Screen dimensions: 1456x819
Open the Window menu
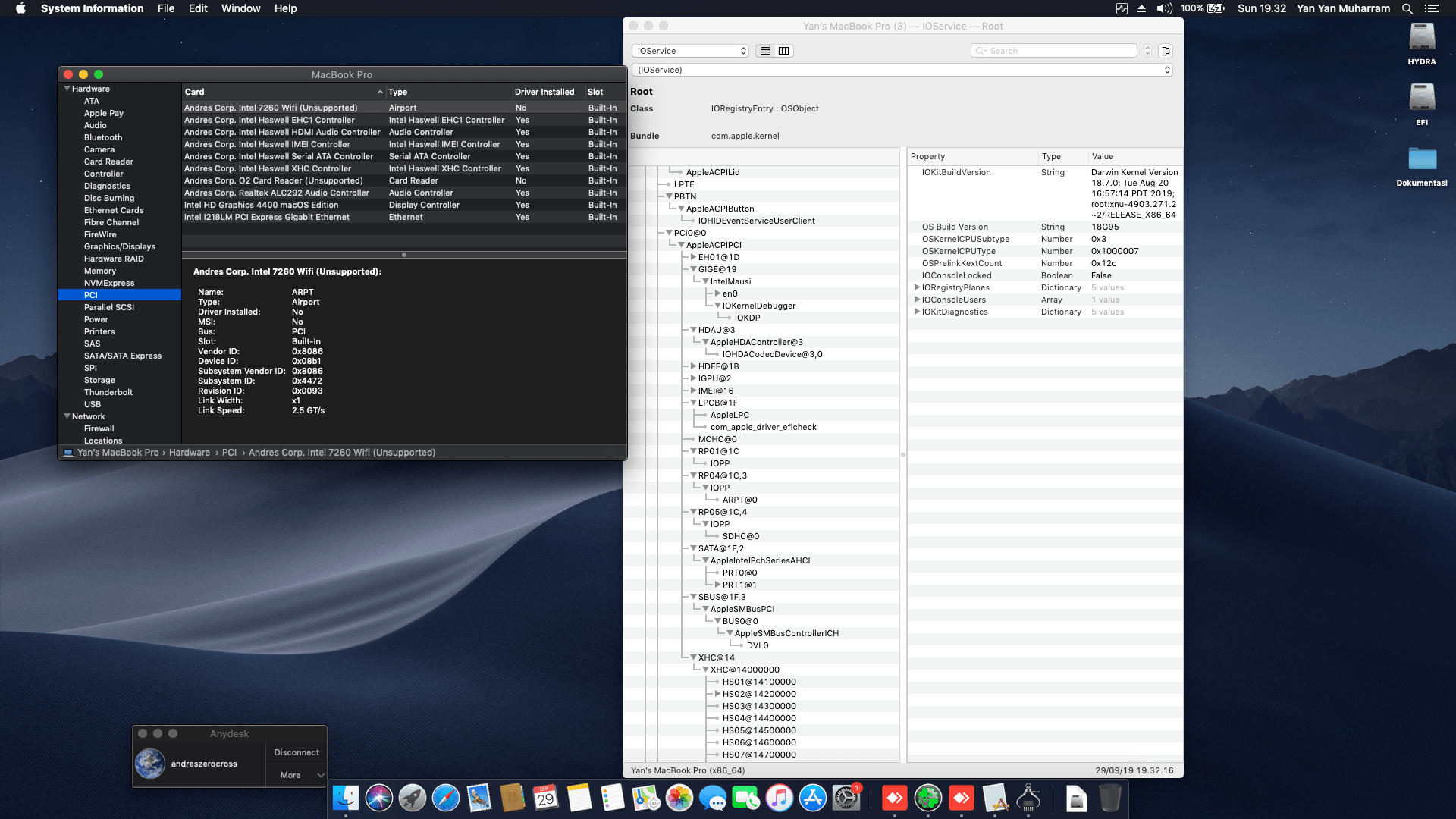click(240, 8)
